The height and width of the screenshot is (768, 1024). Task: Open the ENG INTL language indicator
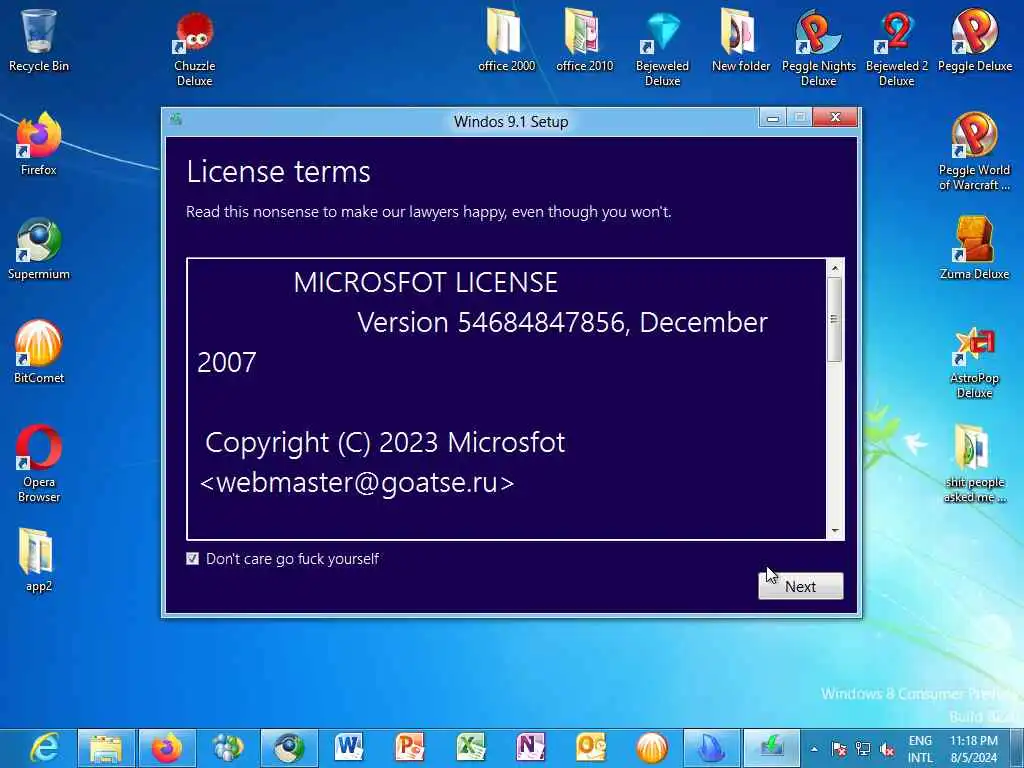point(920,749)
